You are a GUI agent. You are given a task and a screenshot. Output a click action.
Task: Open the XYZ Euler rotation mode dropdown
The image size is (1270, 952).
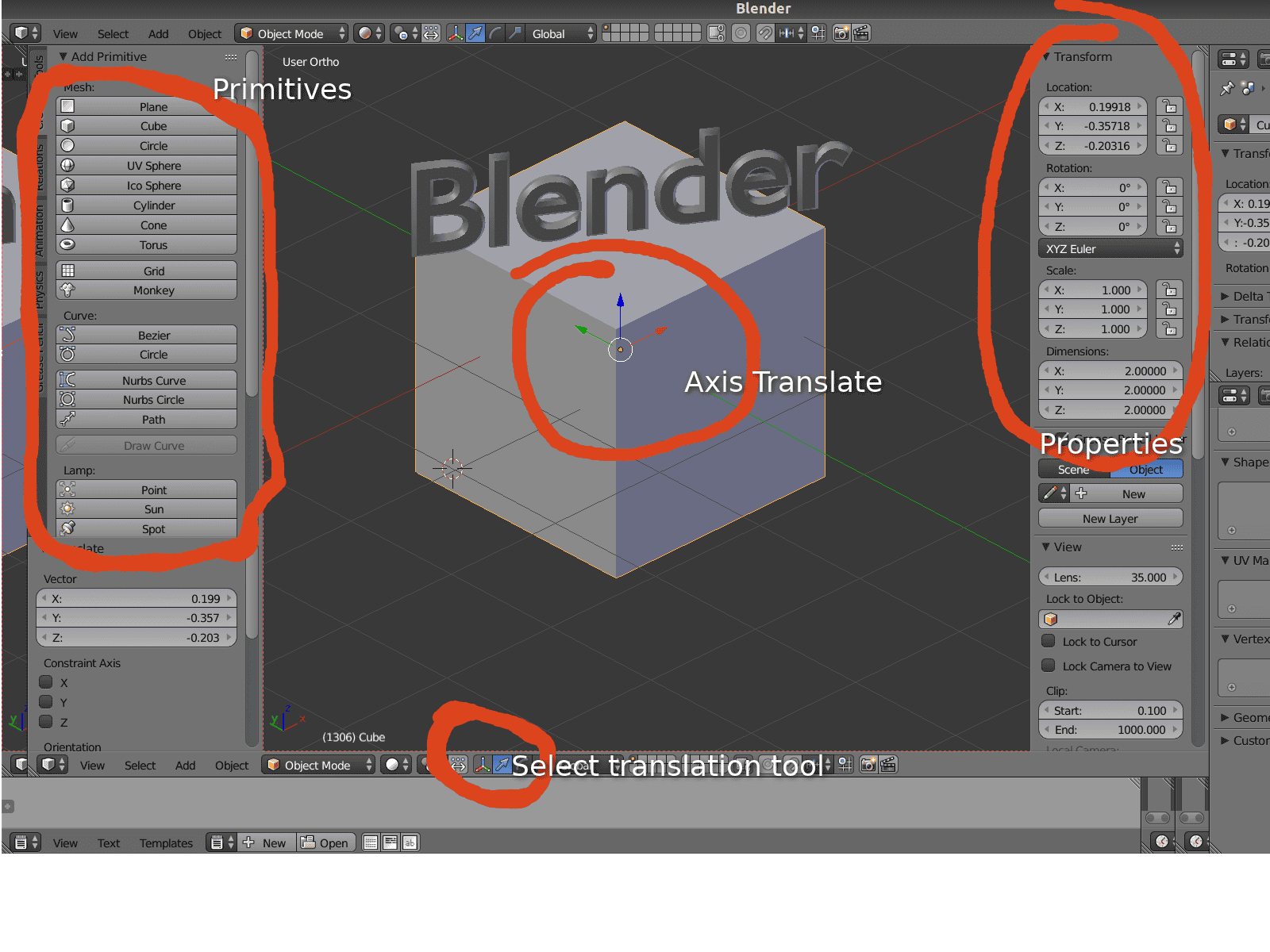1110,248
